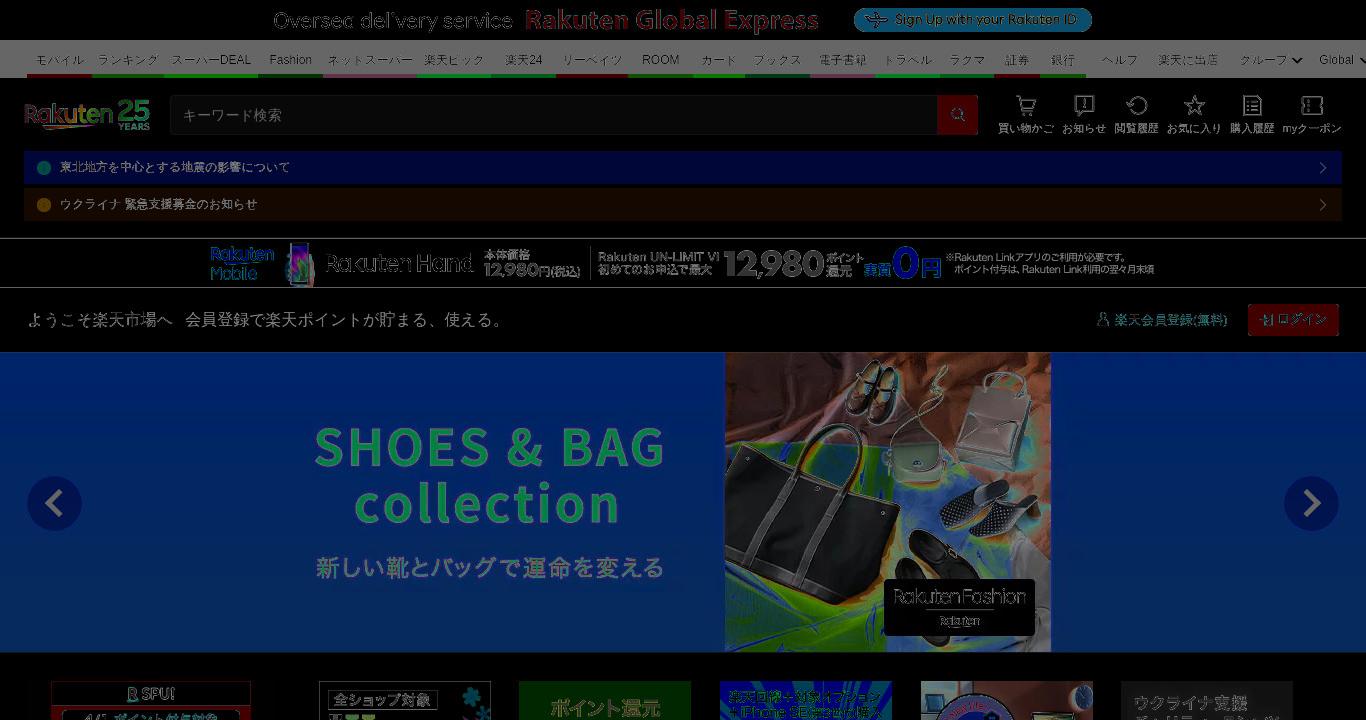The image size is (1366, 720).
Task: Click the Rakuten Hand mobile banner
Action: click(x=682, y=263)
